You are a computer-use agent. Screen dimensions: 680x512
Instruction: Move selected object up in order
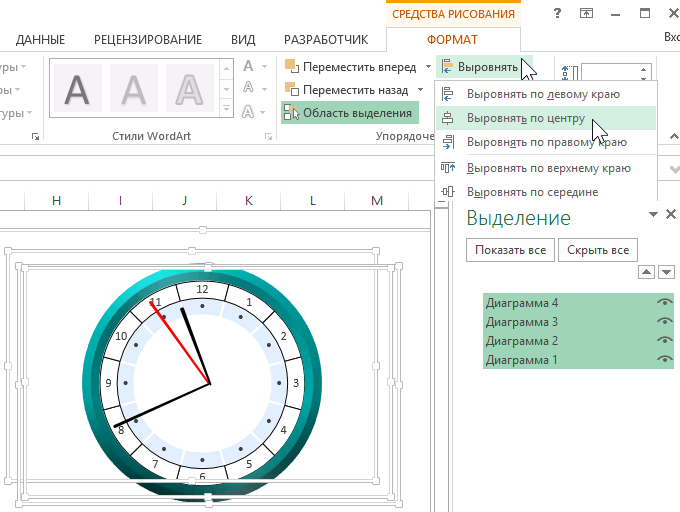646,272
